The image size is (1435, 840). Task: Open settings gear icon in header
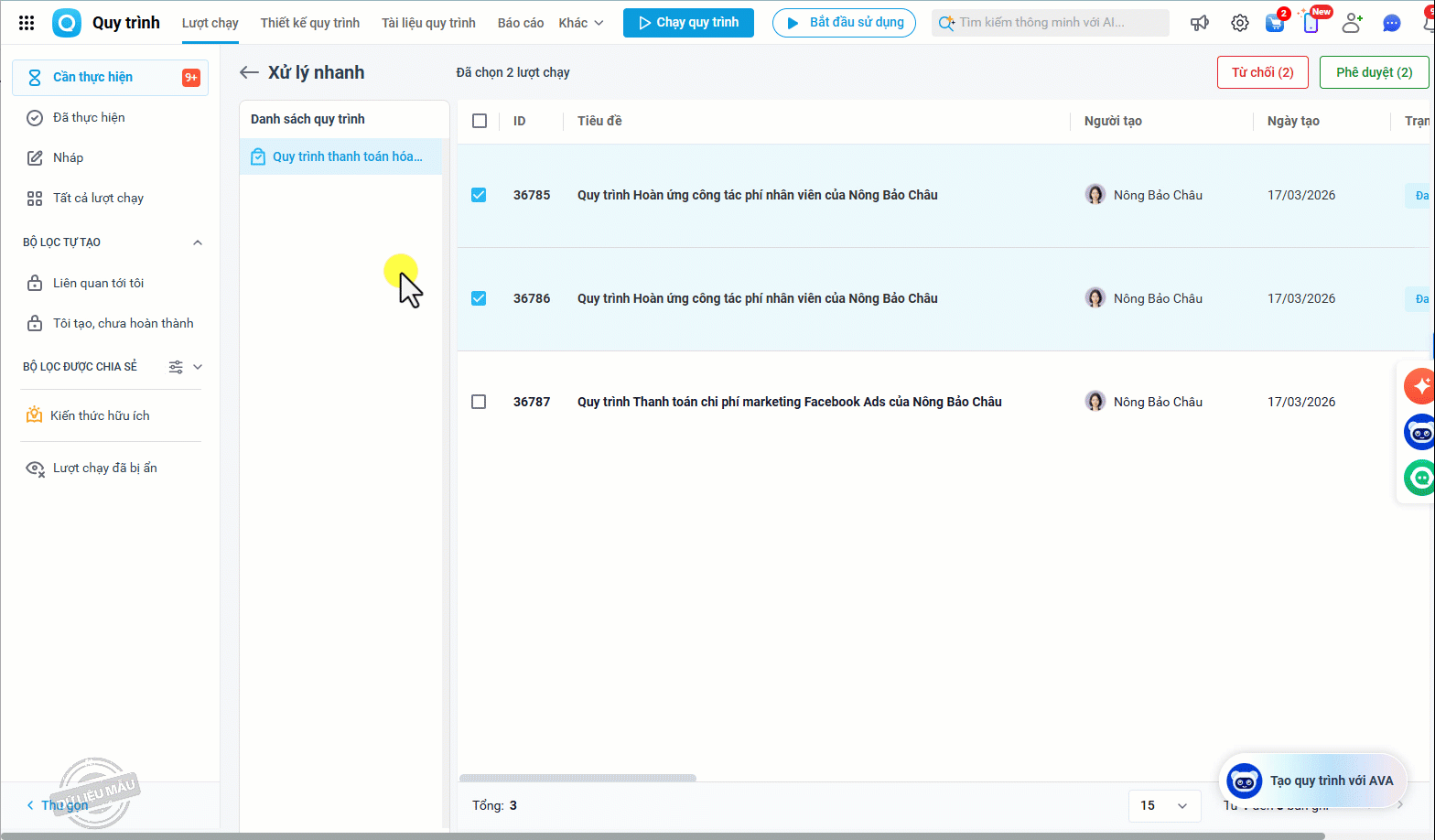click(x=1239, y=23)
